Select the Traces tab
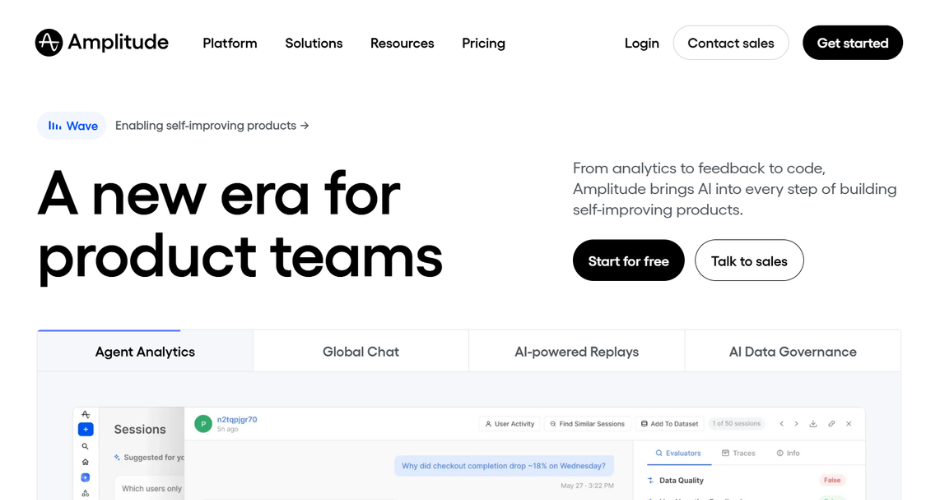Image resolution: width=940 pixels, height=500 pixels. pos(739,453)
